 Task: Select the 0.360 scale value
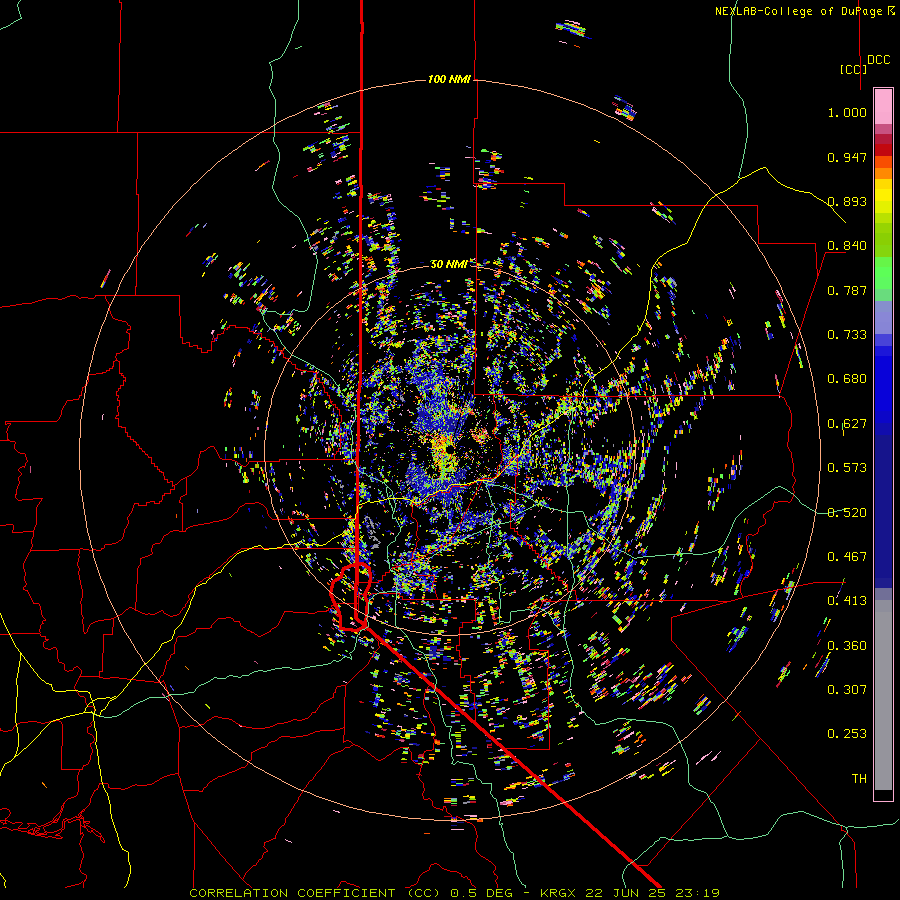(847, 646)
